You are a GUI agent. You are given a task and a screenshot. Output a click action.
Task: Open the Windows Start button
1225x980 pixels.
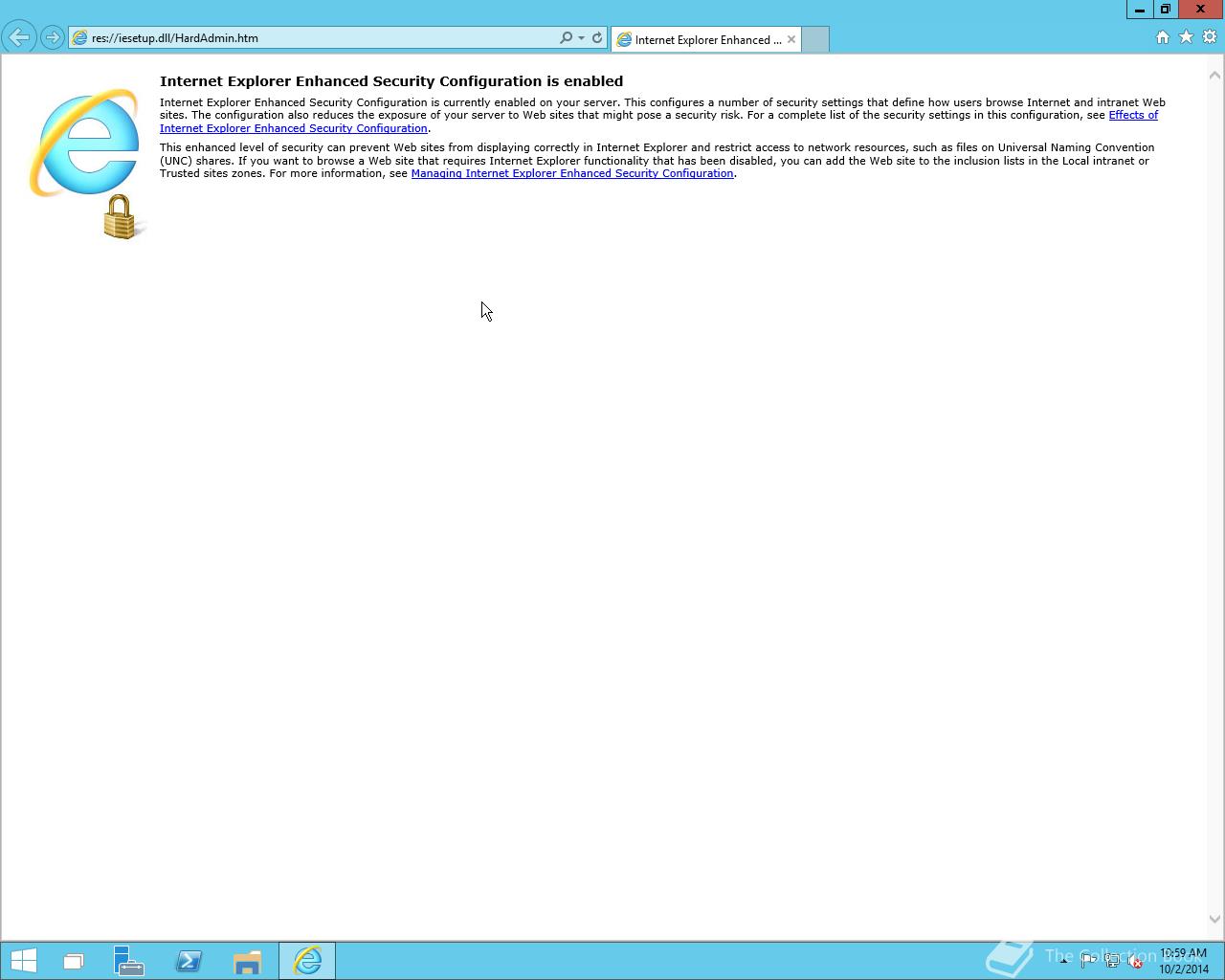[x=24, y=961]
